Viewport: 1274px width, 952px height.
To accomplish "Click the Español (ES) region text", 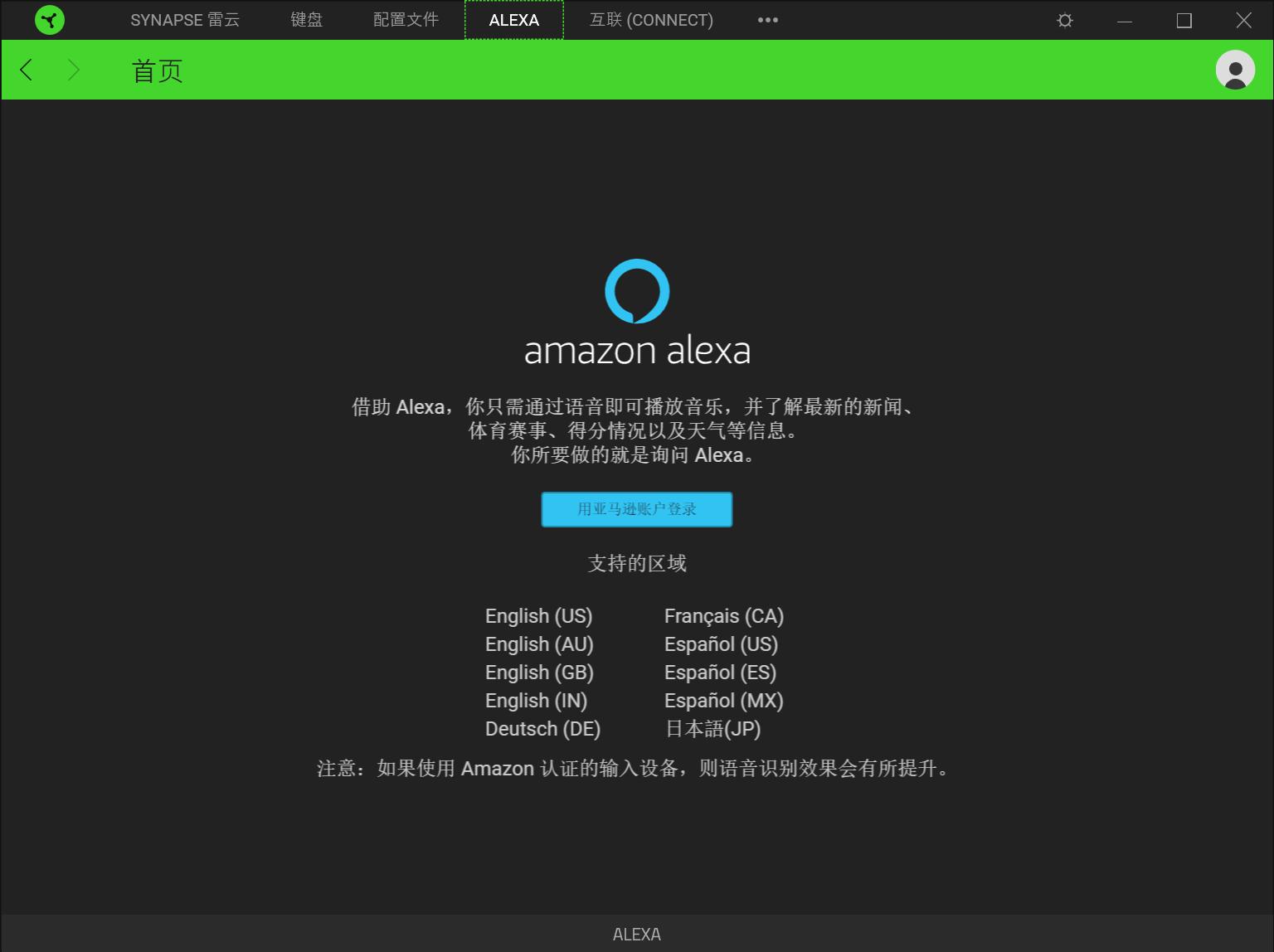I will [x=721, y=673].
